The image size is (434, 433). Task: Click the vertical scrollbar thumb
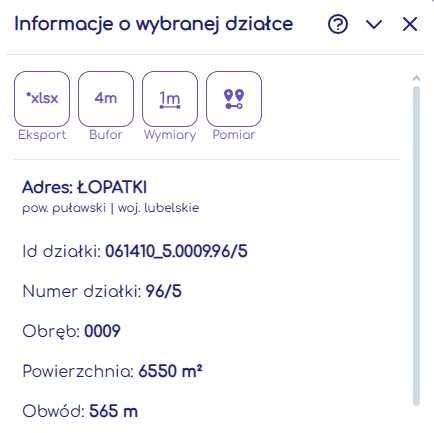(x=416, y=246)
